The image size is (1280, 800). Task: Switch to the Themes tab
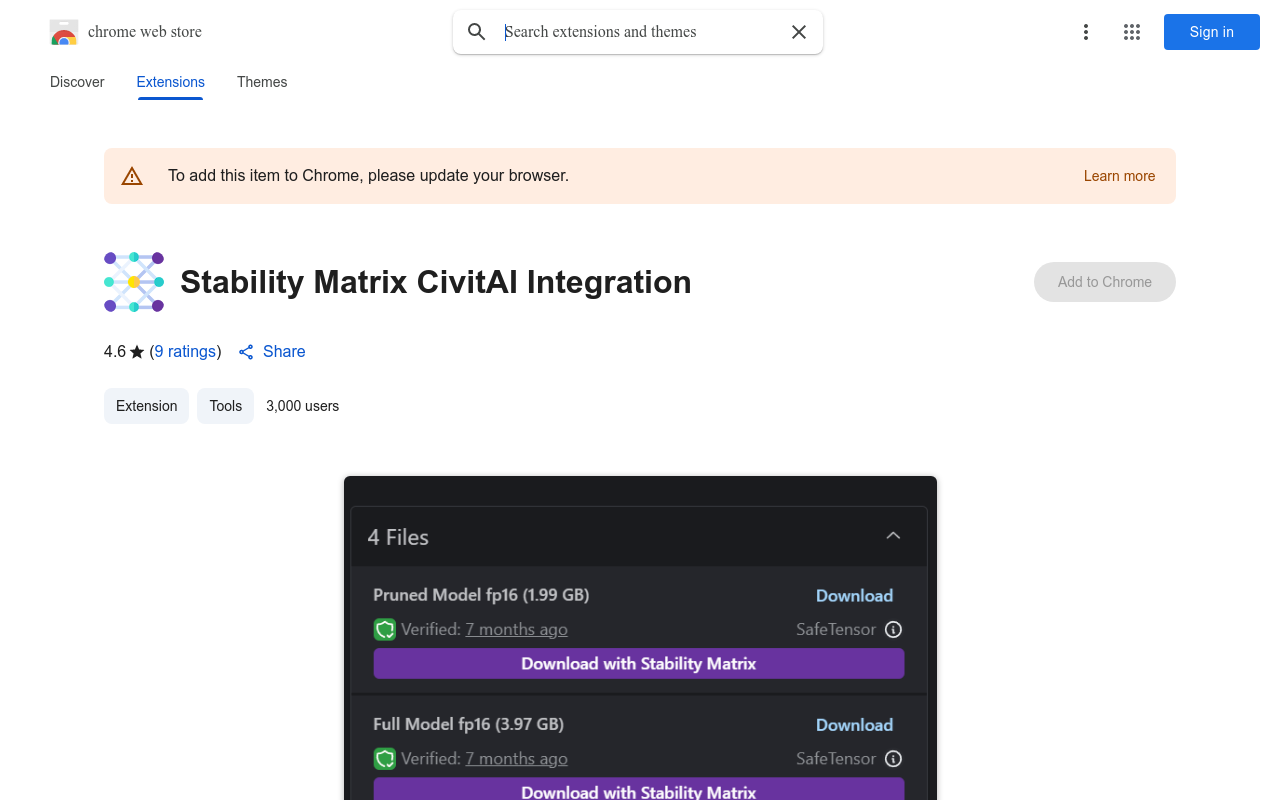[262, 82]
